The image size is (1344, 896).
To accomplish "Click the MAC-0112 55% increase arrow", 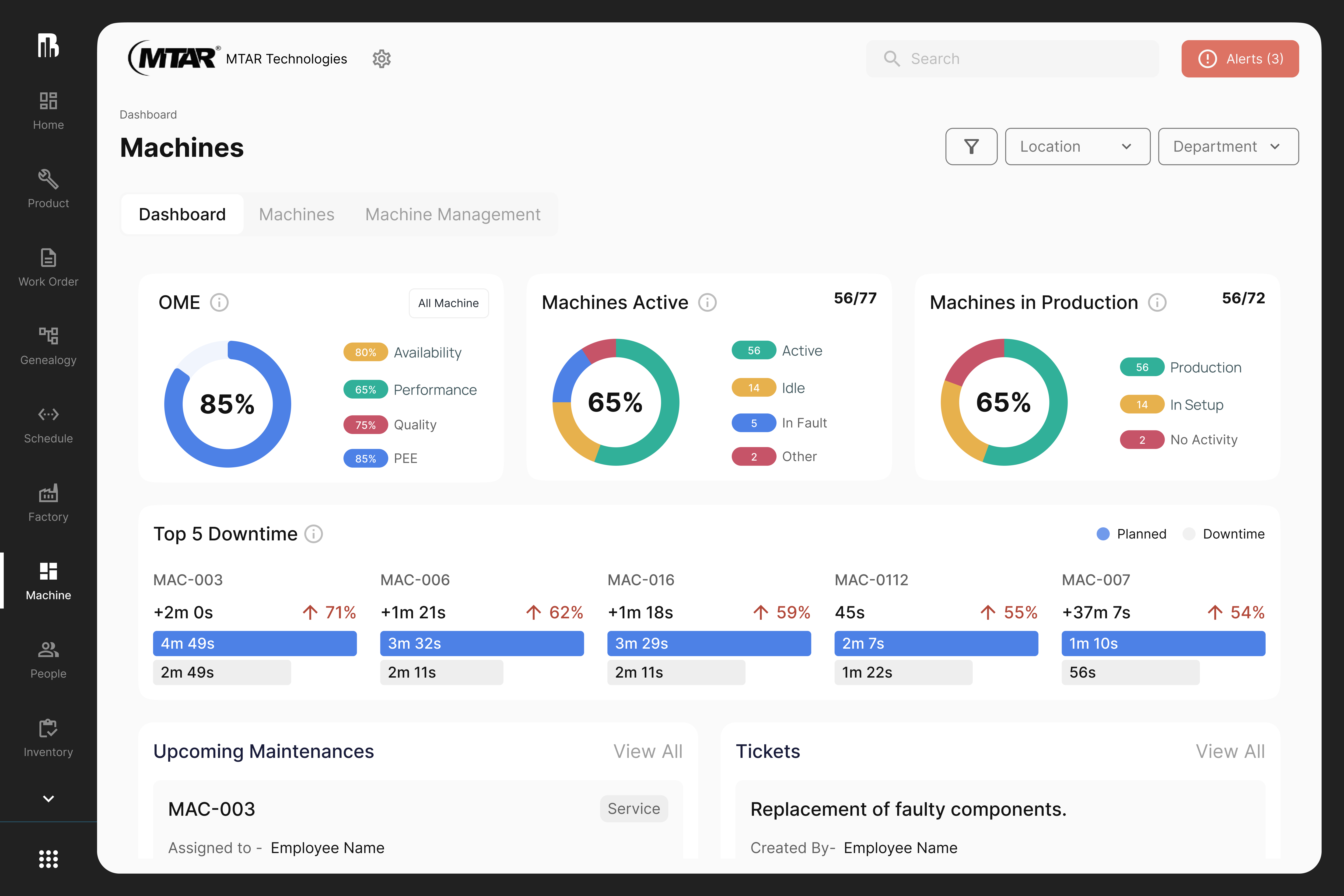I will (x=987, y=612).
